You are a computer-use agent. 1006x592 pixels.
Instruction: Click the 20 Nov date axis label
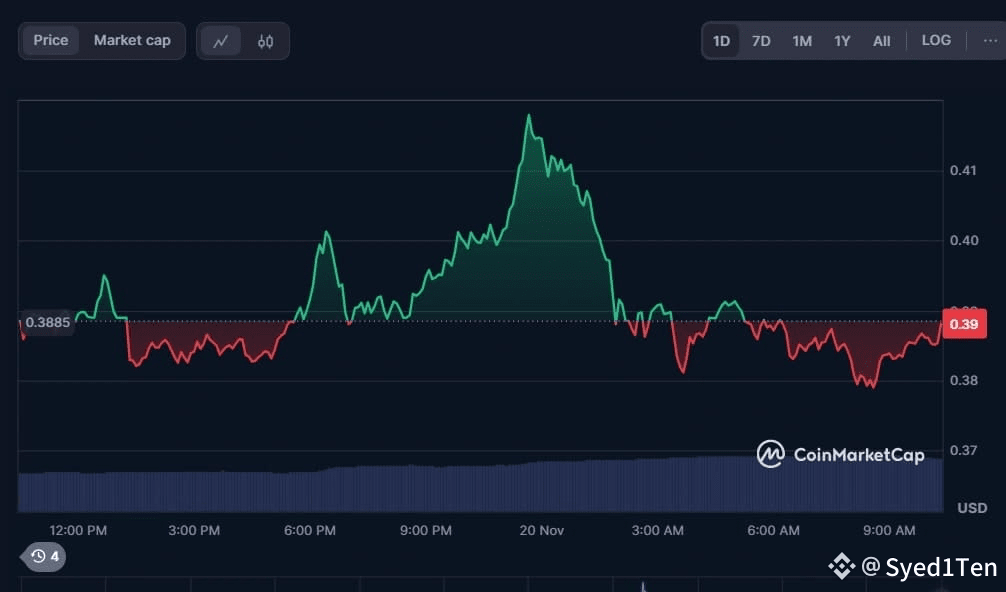(x=541, y=530)
